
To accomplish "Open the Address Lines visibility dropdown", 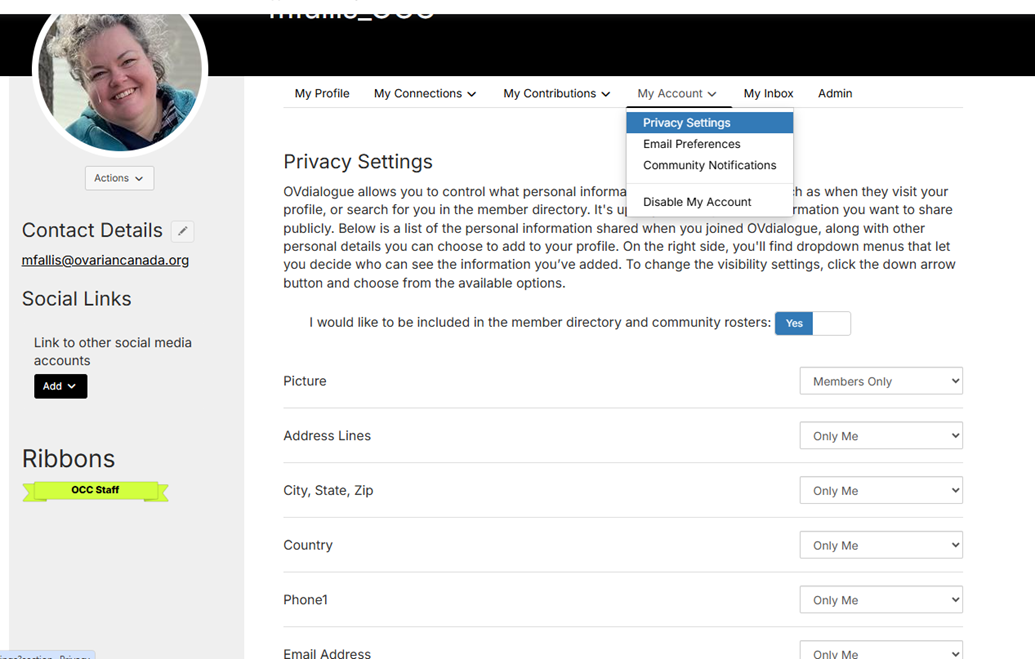I will (x=880, y=436).
